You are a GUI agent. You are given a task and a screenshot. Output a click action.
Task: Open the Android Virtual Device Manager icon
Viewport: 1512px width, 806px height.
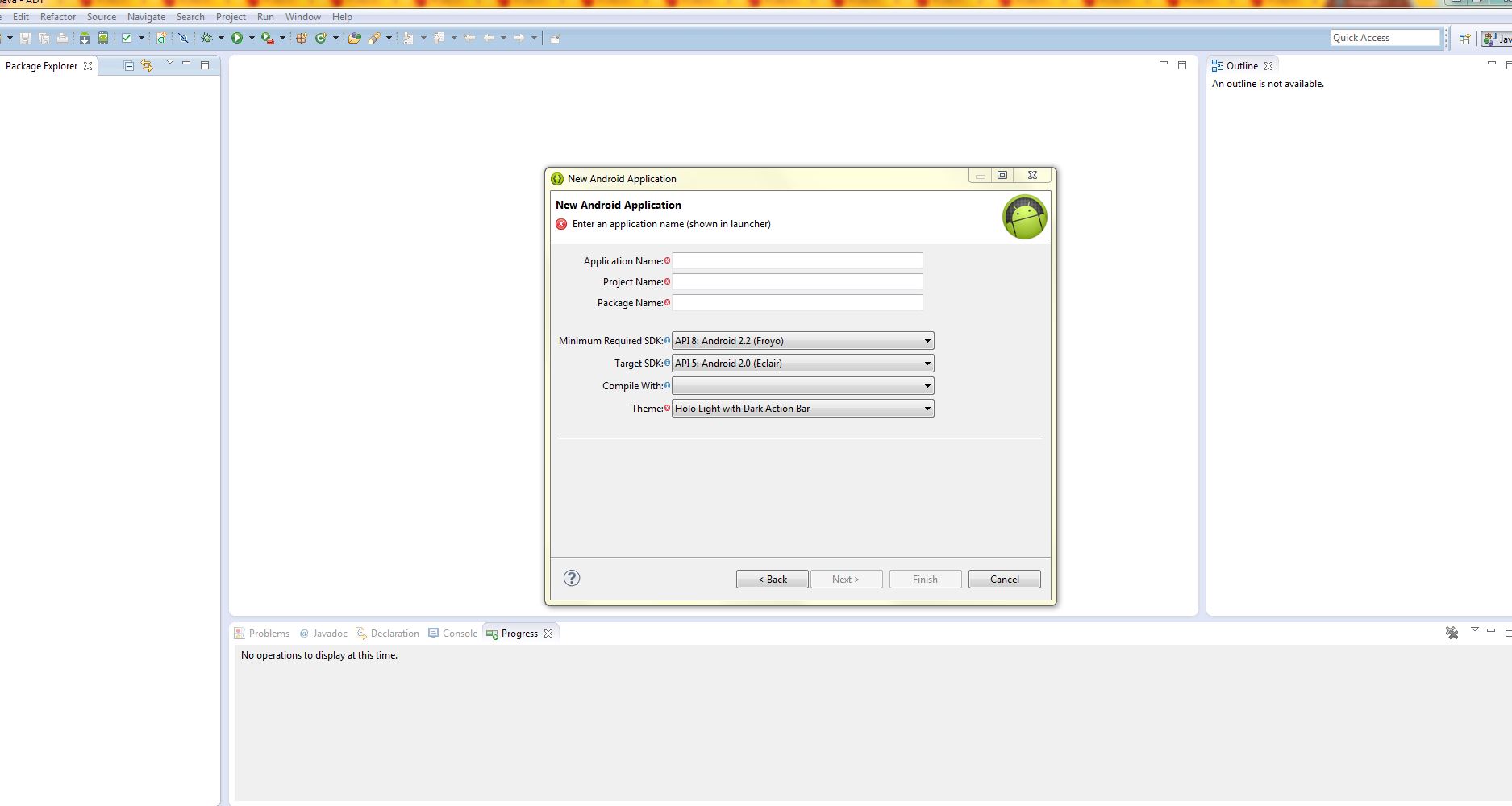tap(103, 38)
